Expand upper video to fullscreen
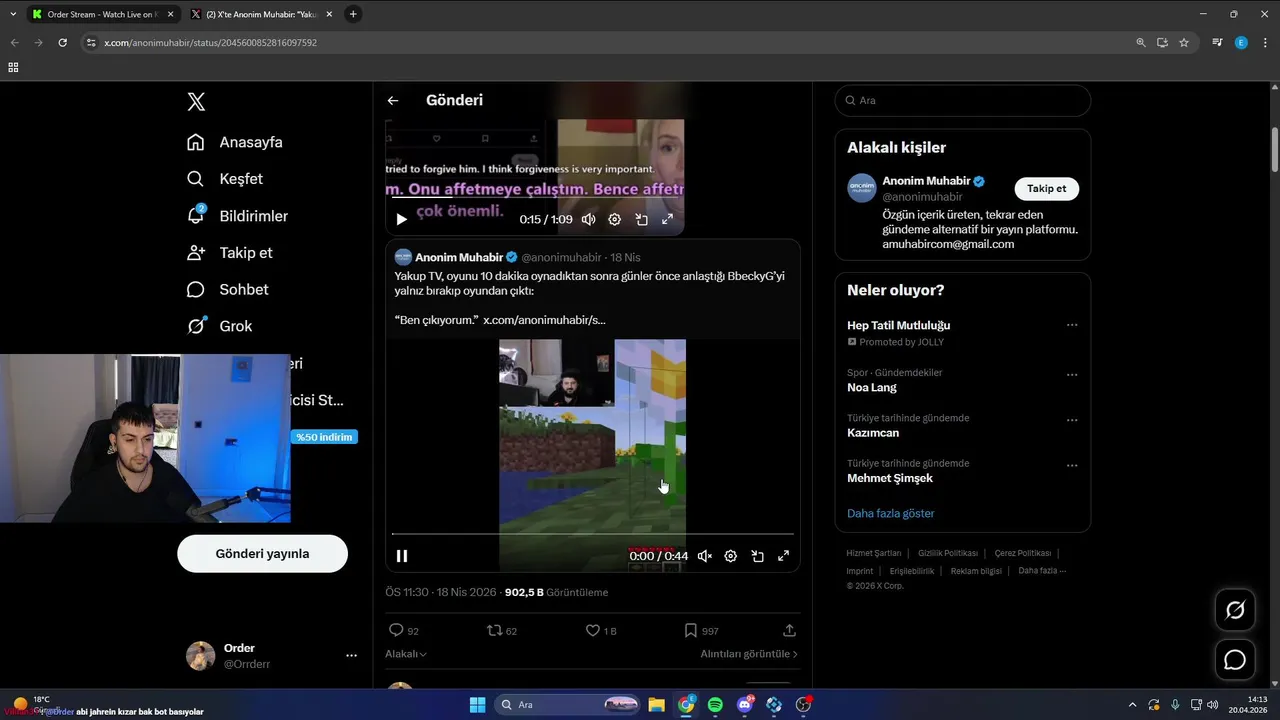1280x720 pixels. pyautogui.click(x=667, y=219)
